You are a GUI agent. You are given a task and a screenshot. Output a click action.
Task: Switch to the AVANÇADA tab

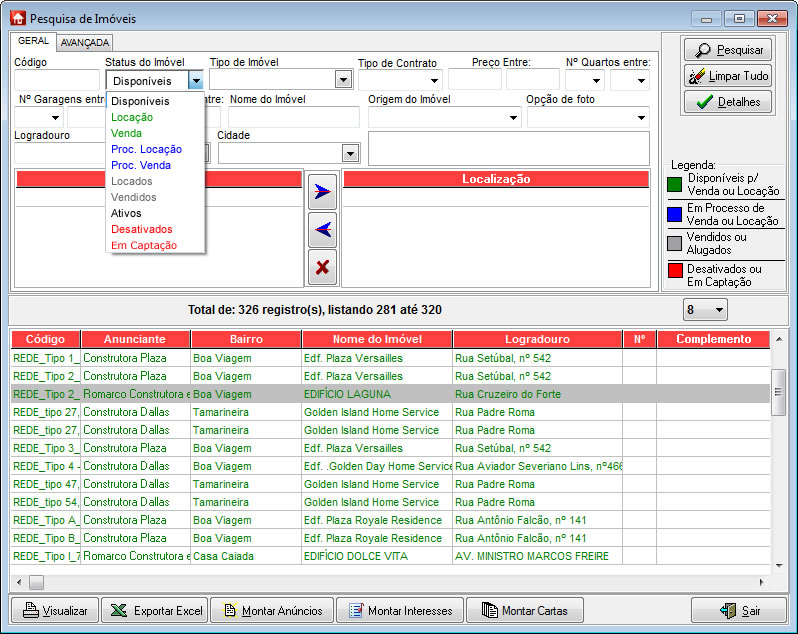point(85,43)
